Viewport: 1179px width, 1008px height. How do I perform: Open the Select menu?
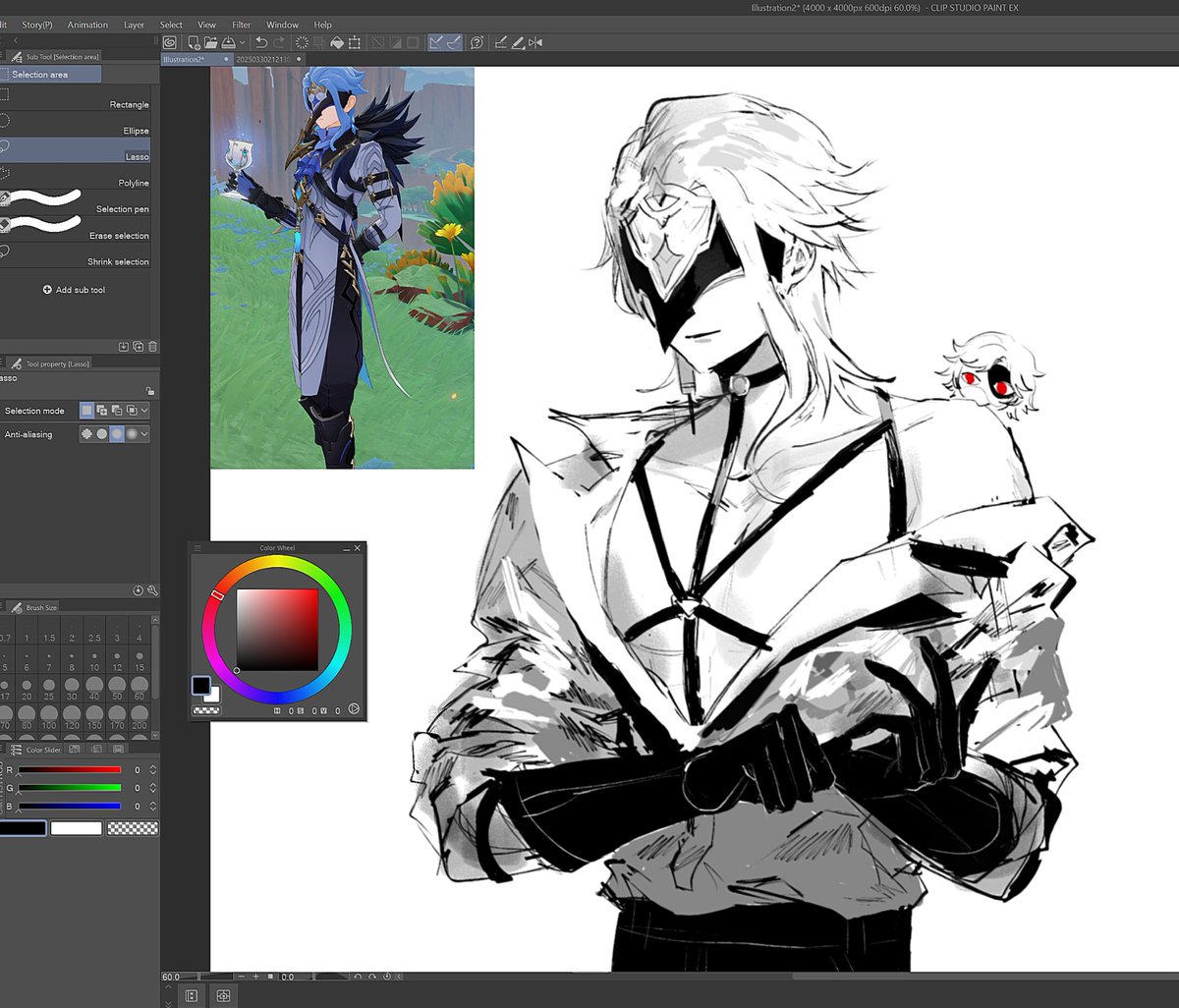171,25
